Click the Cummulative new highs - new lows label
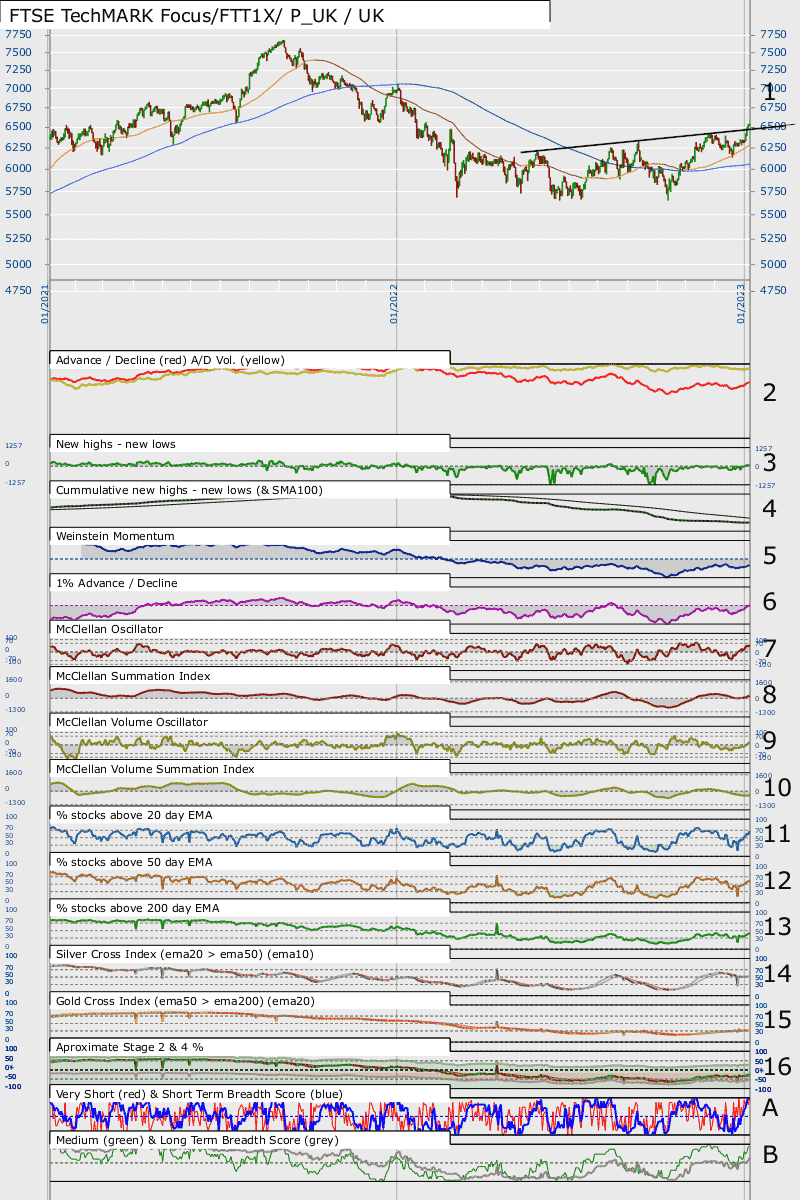800x1200 pixels. [190, 490]
